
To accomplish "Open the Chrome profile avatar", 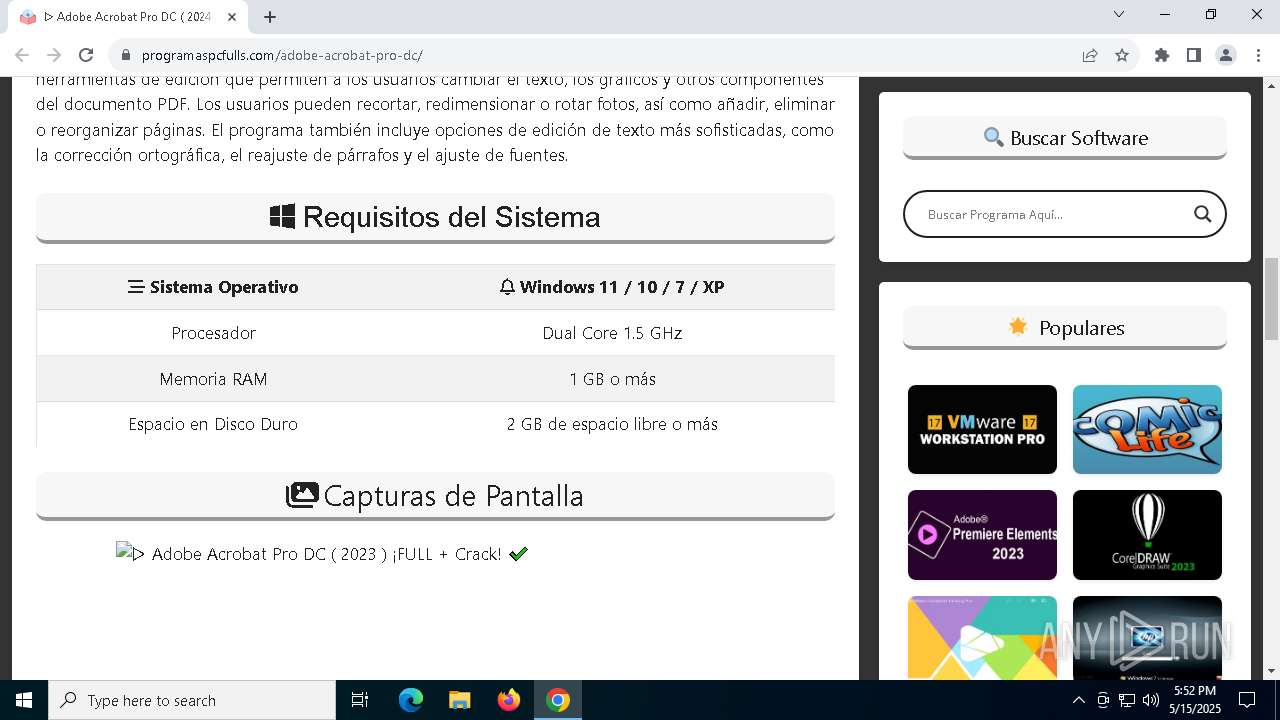I will coord(1226,55).
